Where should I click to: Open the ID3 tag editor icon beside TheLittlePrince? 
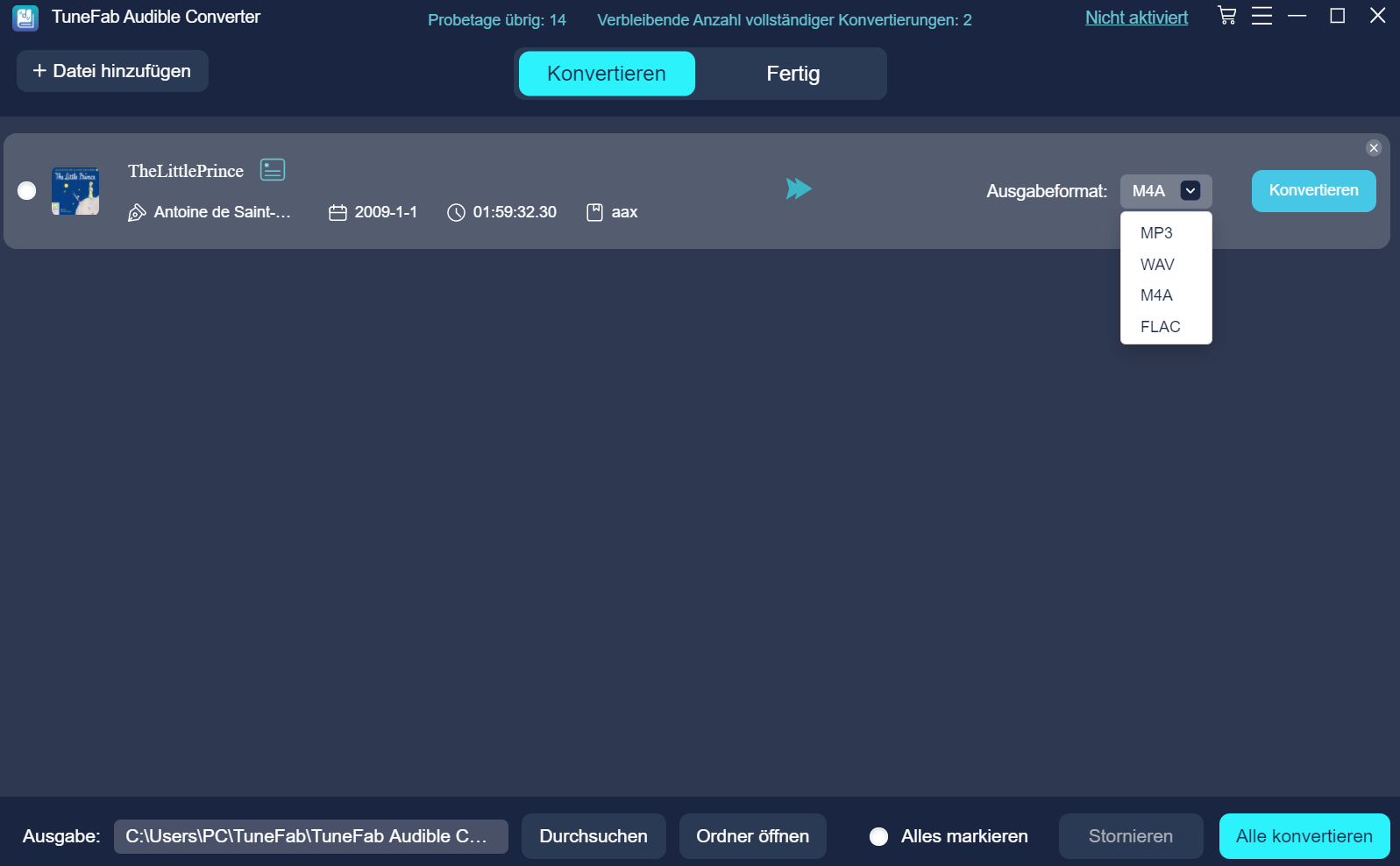[x=273, y=170]
